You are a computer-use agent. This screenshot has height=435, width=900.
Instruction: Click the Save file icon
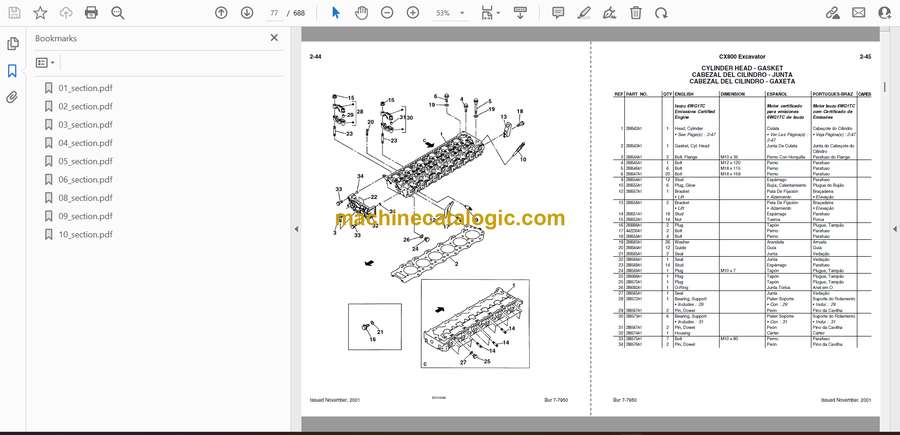[x=14, y=13]
